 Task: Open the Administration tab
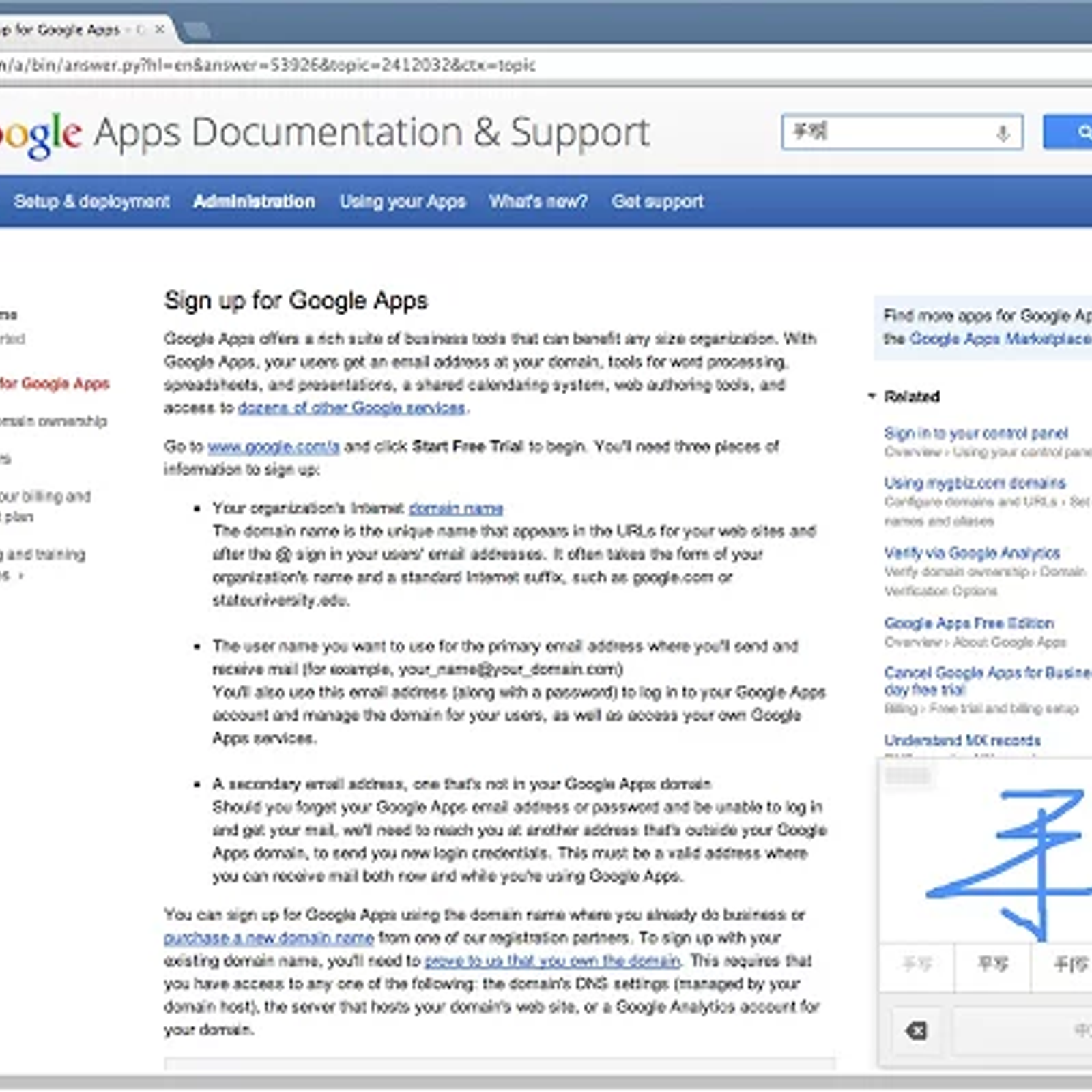254,201
